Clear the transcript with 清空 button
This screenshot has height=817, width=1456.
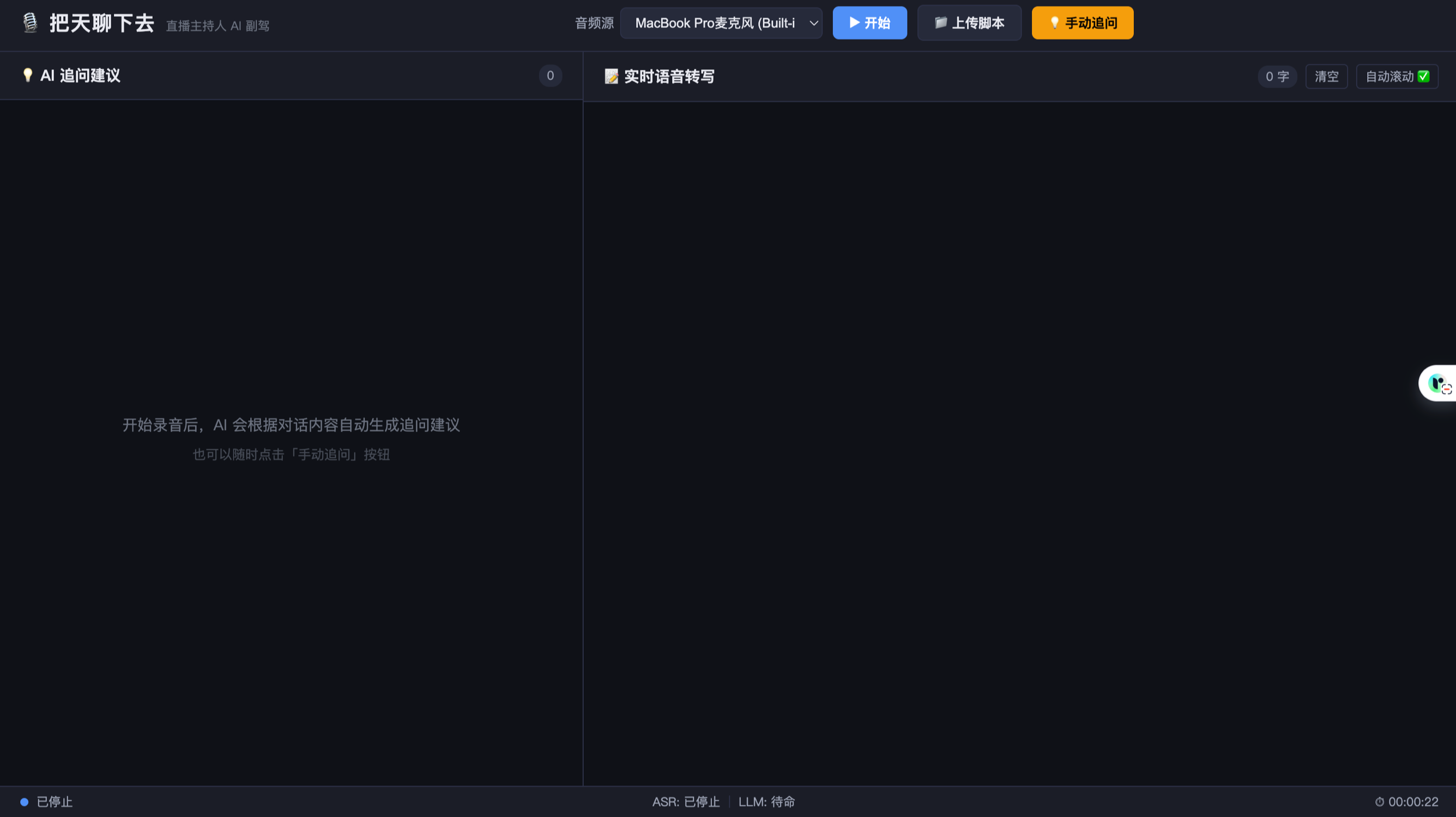pyautogui.click(x=1326, y=77)
